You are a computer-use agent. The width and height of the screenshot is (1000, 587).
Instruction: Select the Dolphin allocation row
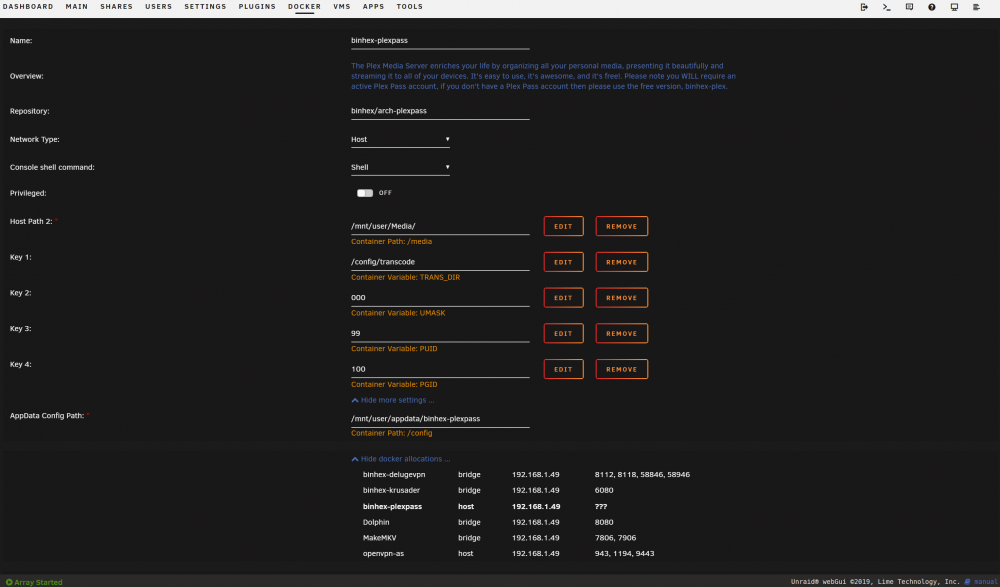526,522
